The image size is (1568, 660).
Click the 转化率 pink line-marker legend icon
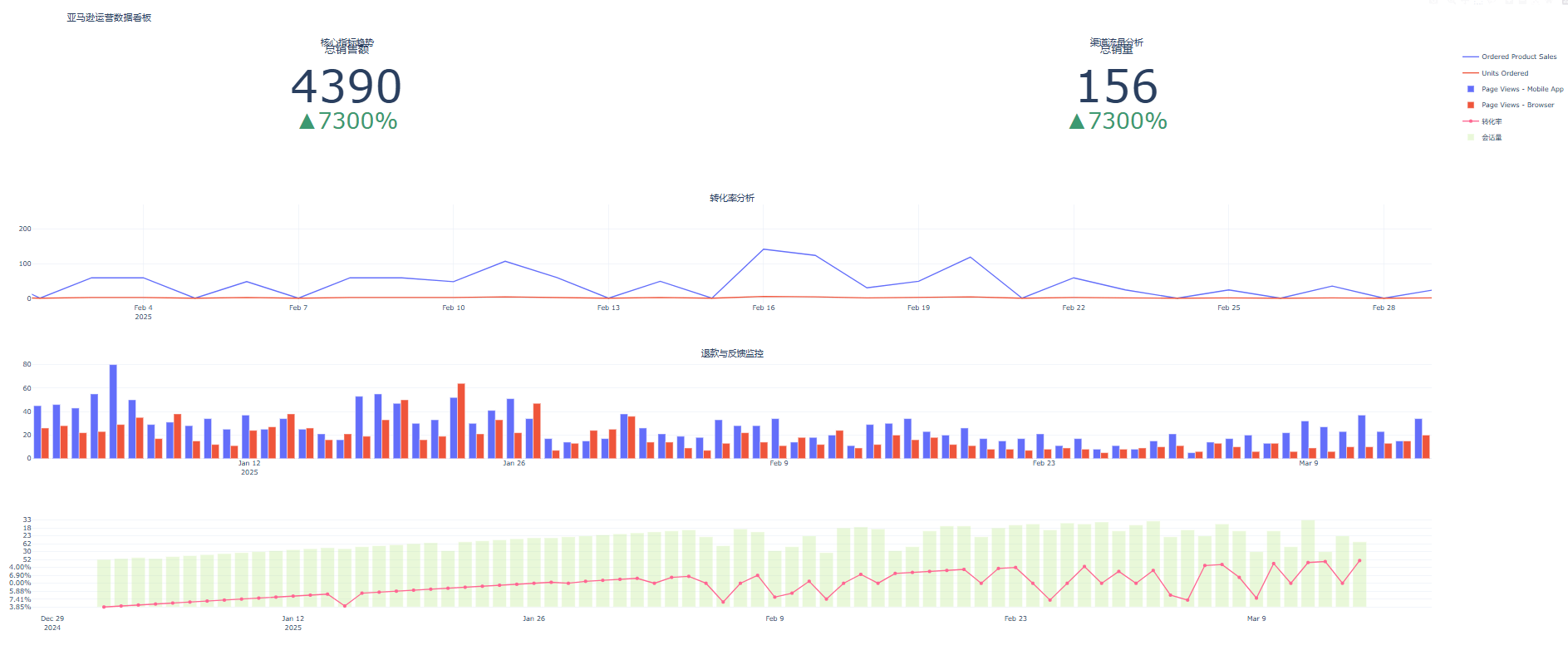coord(1471,121)
